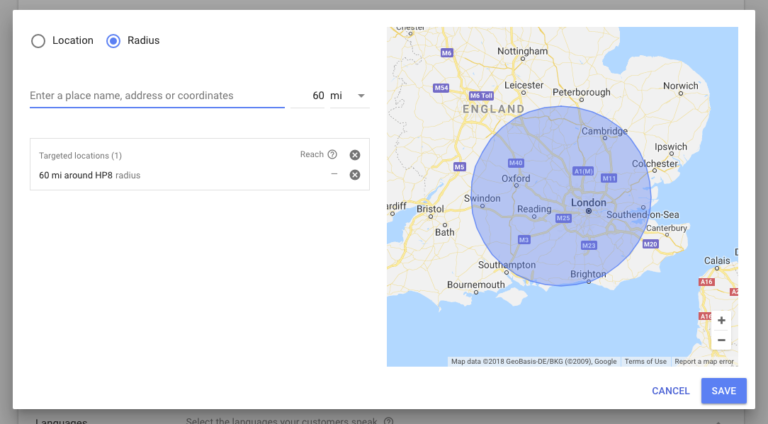Click the M5 motorway marker on the map
The height and width of the screenshot is (424, 768).
click(459, 166)
